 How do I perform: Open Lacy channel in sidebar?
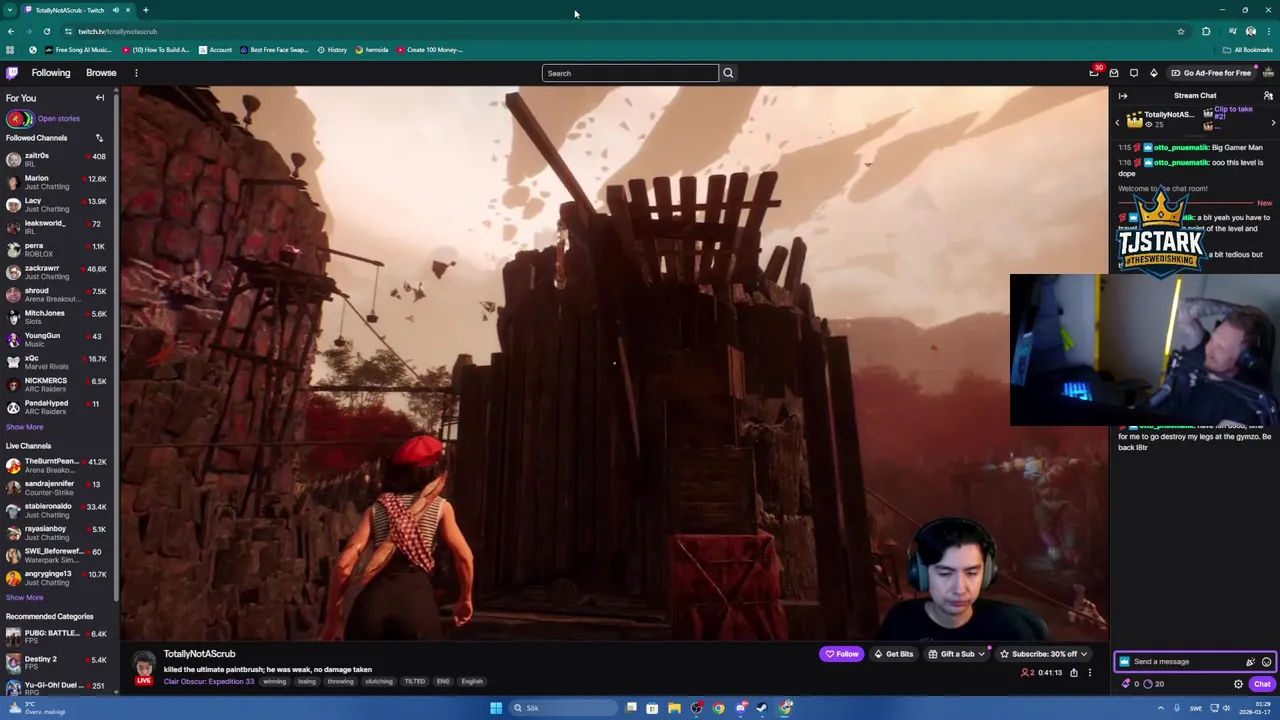pyautogui.click(x=57, y=205)
